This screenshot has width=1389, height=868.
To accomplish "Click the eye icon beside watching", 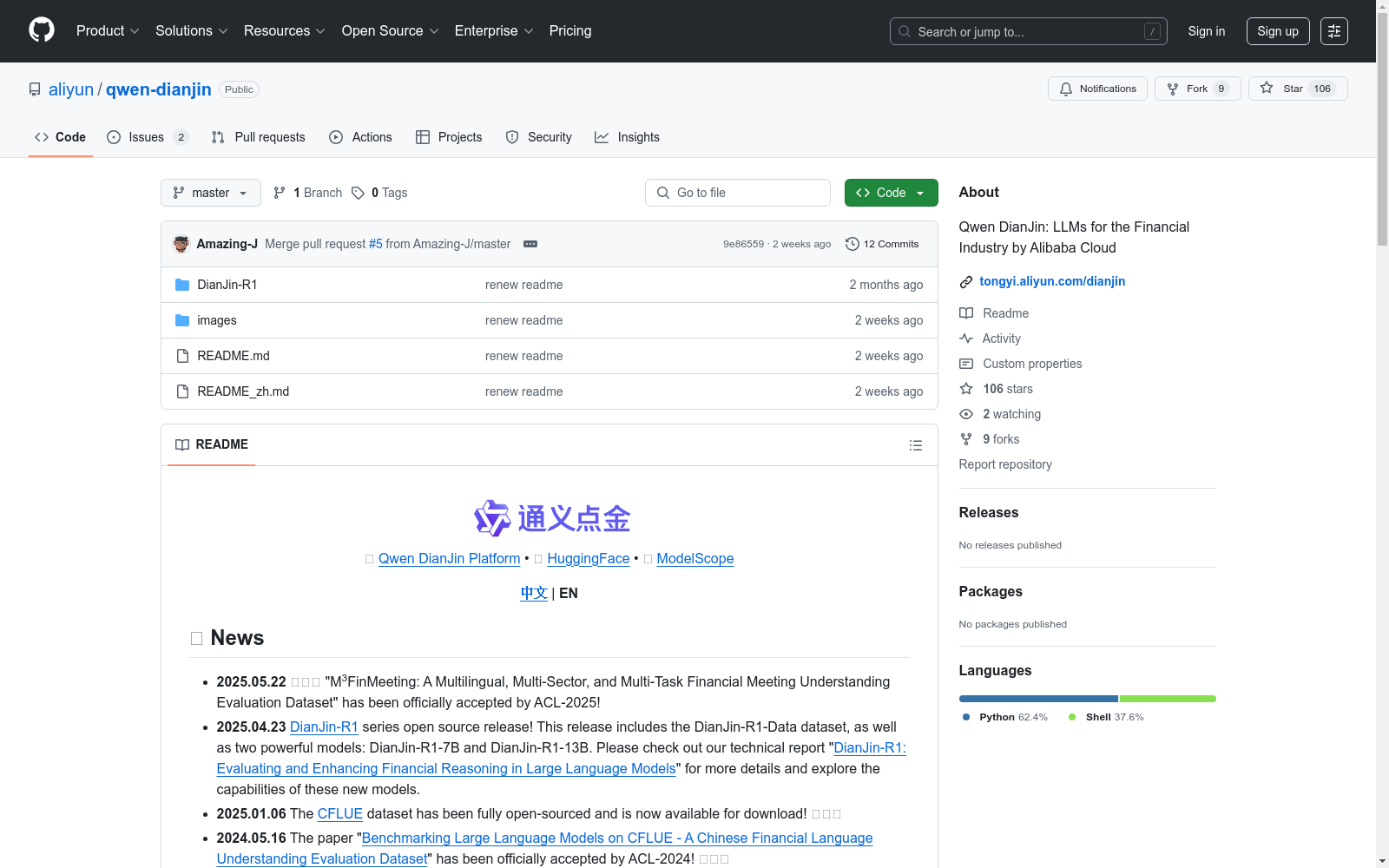I will (966, 414).
